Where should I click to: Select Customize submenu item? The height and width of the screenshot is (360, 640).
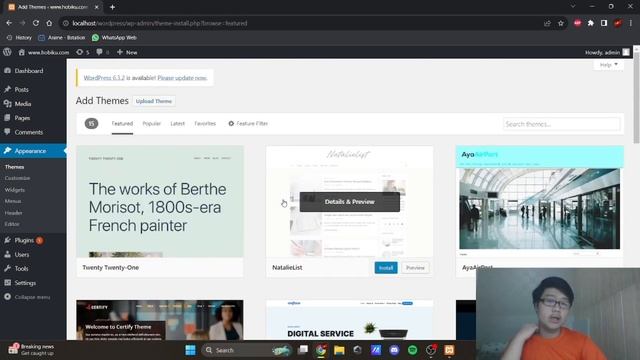[17, 178]
